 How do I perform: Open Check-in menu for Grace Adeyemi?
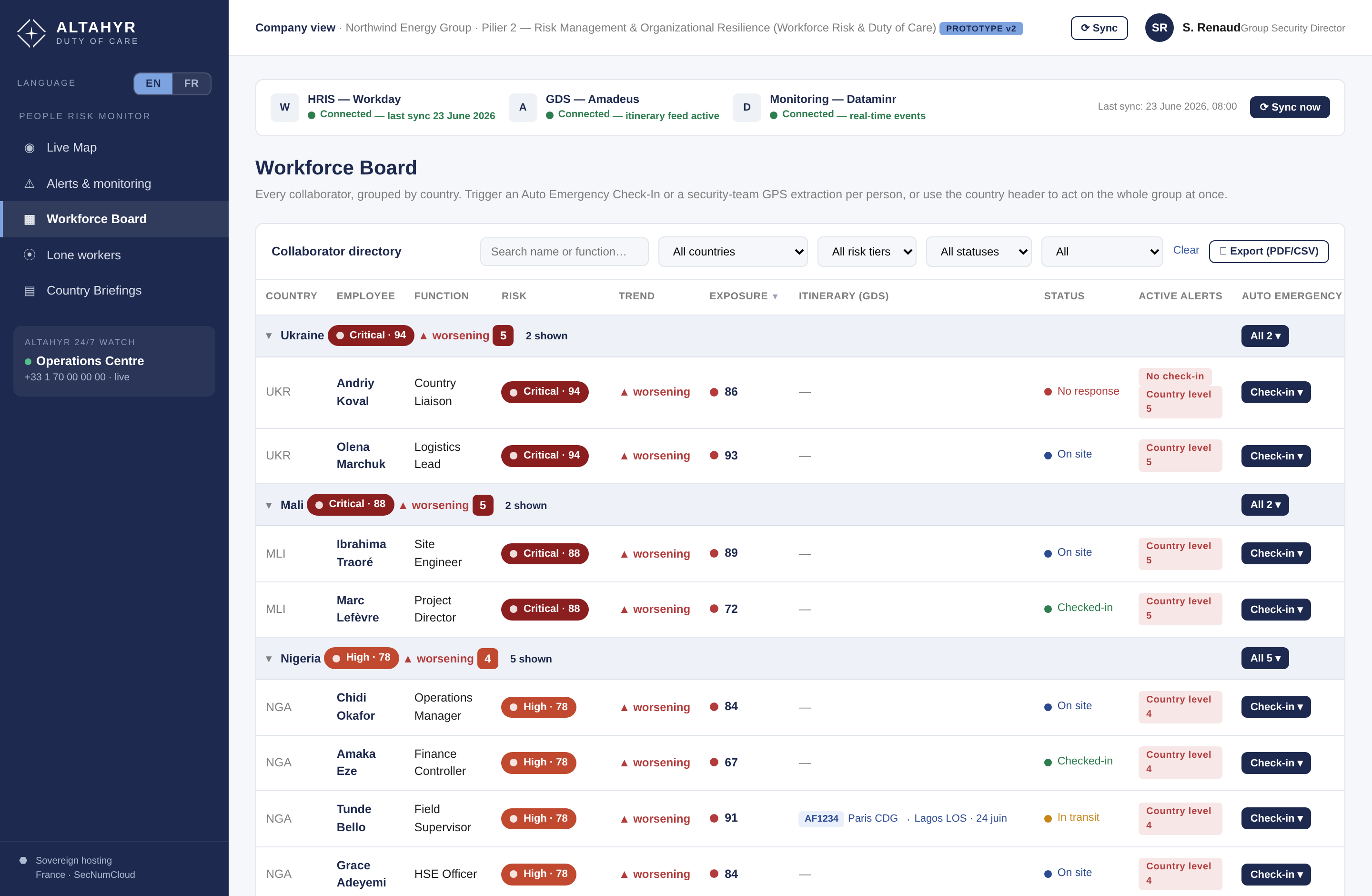1276,874
